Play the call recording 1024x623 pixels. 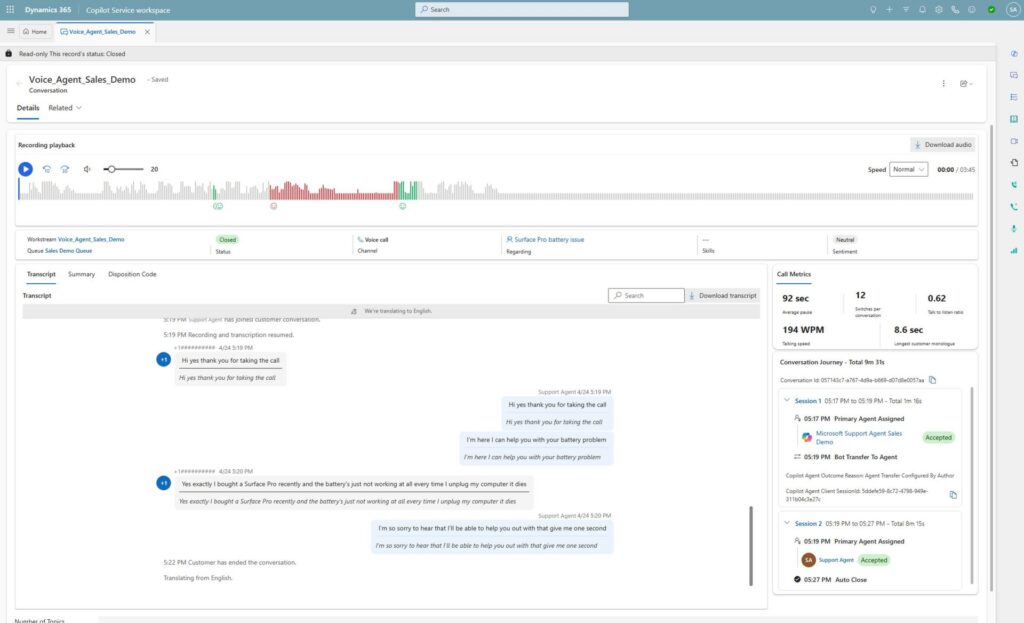pyautogui.click(x=25, y=169)
